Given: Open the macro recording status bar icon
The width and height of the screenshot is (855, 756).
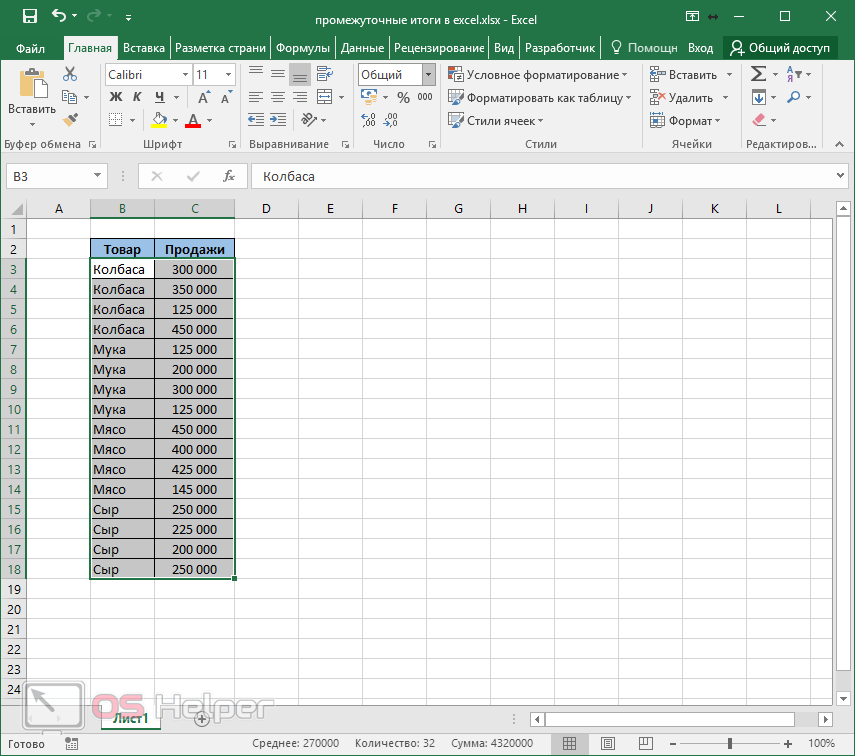Looking at the screenshot, I should pos(71,743).
